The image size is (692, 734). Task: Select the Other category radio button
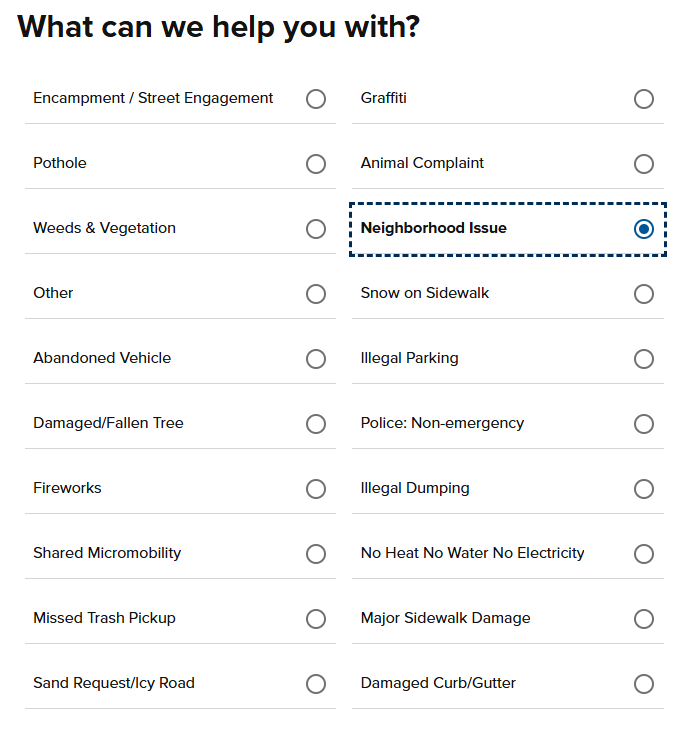(x=316, y=294)
